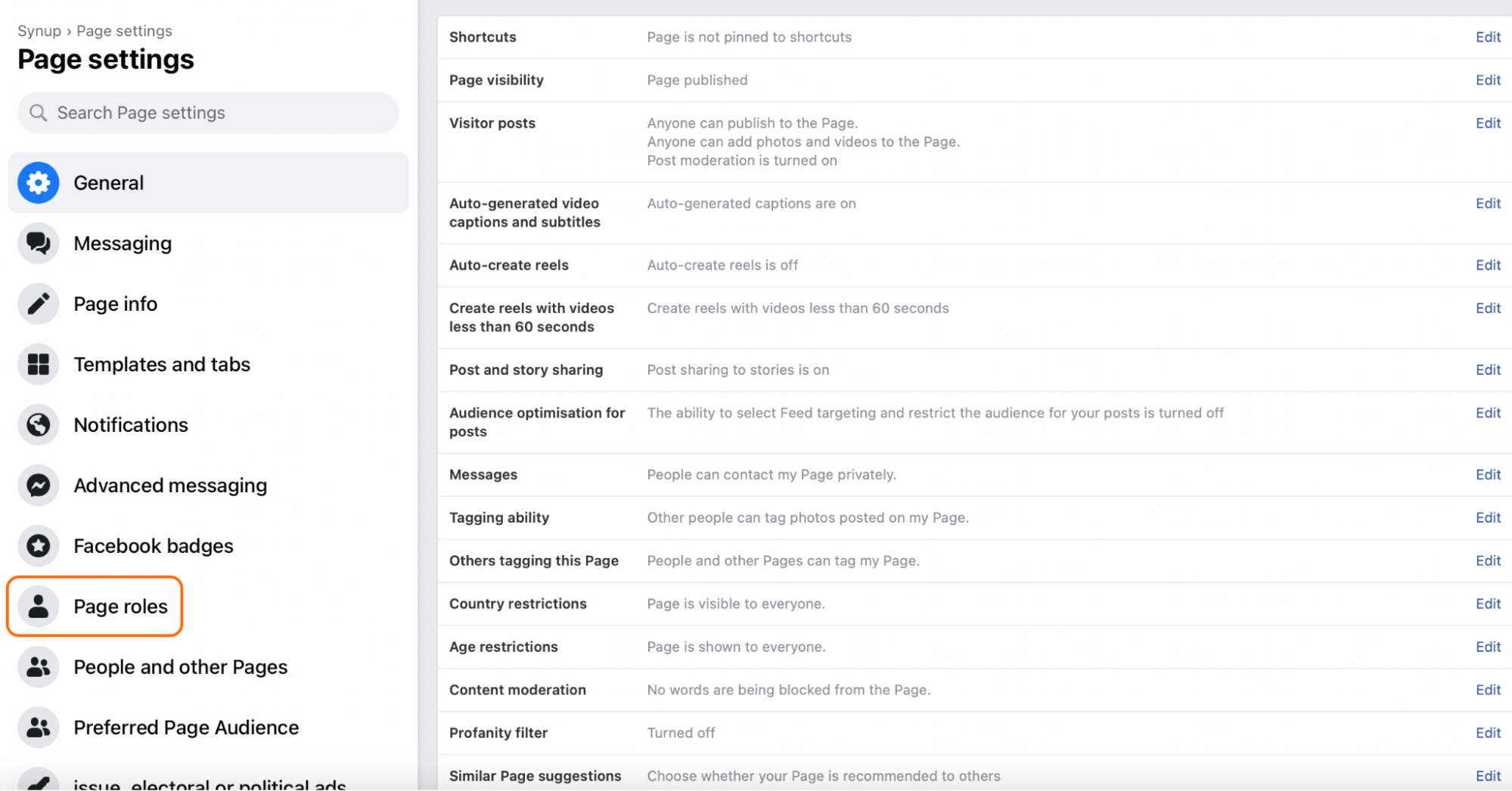Screen dimensions: 1512x791
Task: Click the Templates and tabs grid icon
Action: coord(39,364)
